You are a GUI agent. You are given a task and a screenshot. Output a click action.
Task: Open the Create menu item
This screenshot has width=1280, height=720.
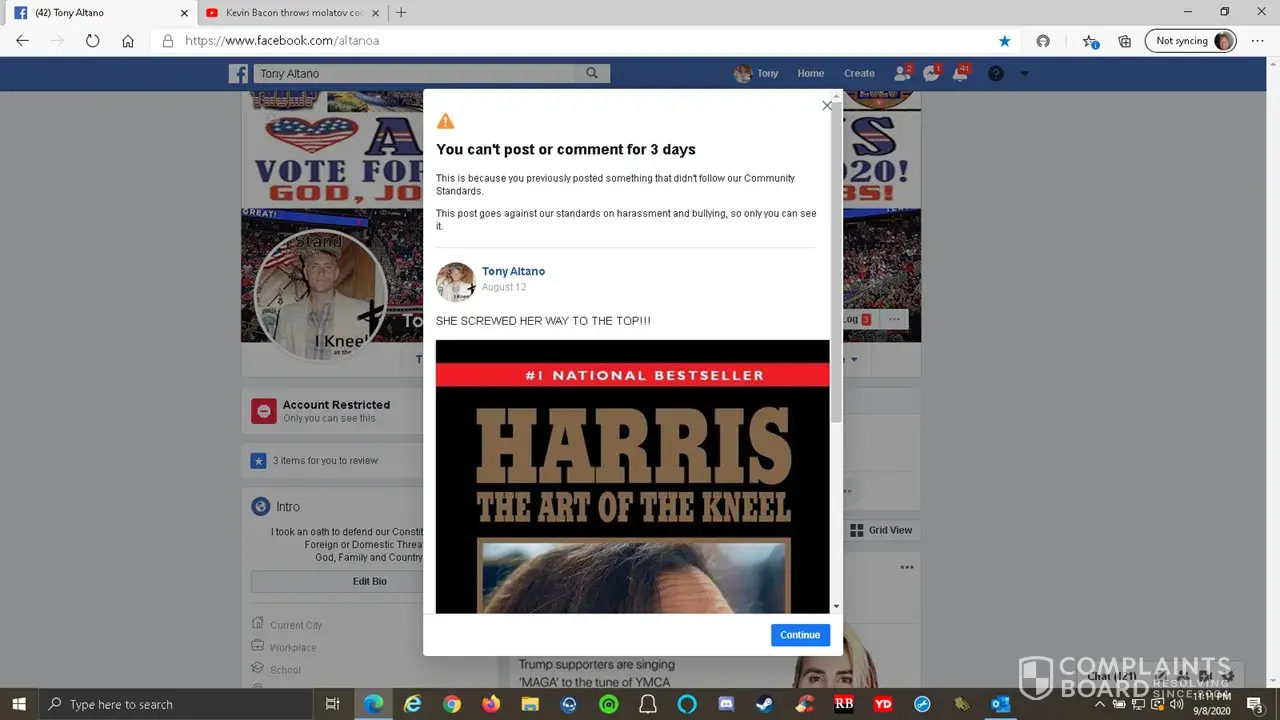coord(859,73)
